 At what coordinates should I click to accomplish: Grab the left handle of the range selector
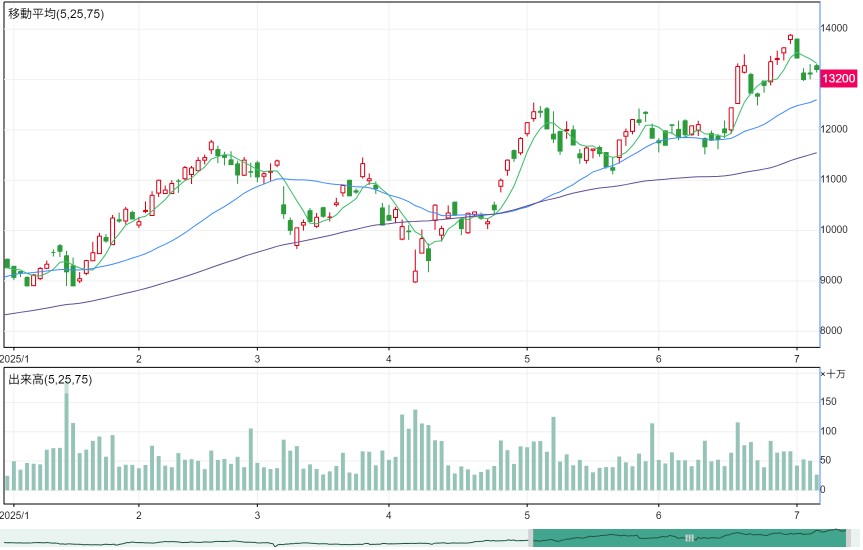coord(531,538)
